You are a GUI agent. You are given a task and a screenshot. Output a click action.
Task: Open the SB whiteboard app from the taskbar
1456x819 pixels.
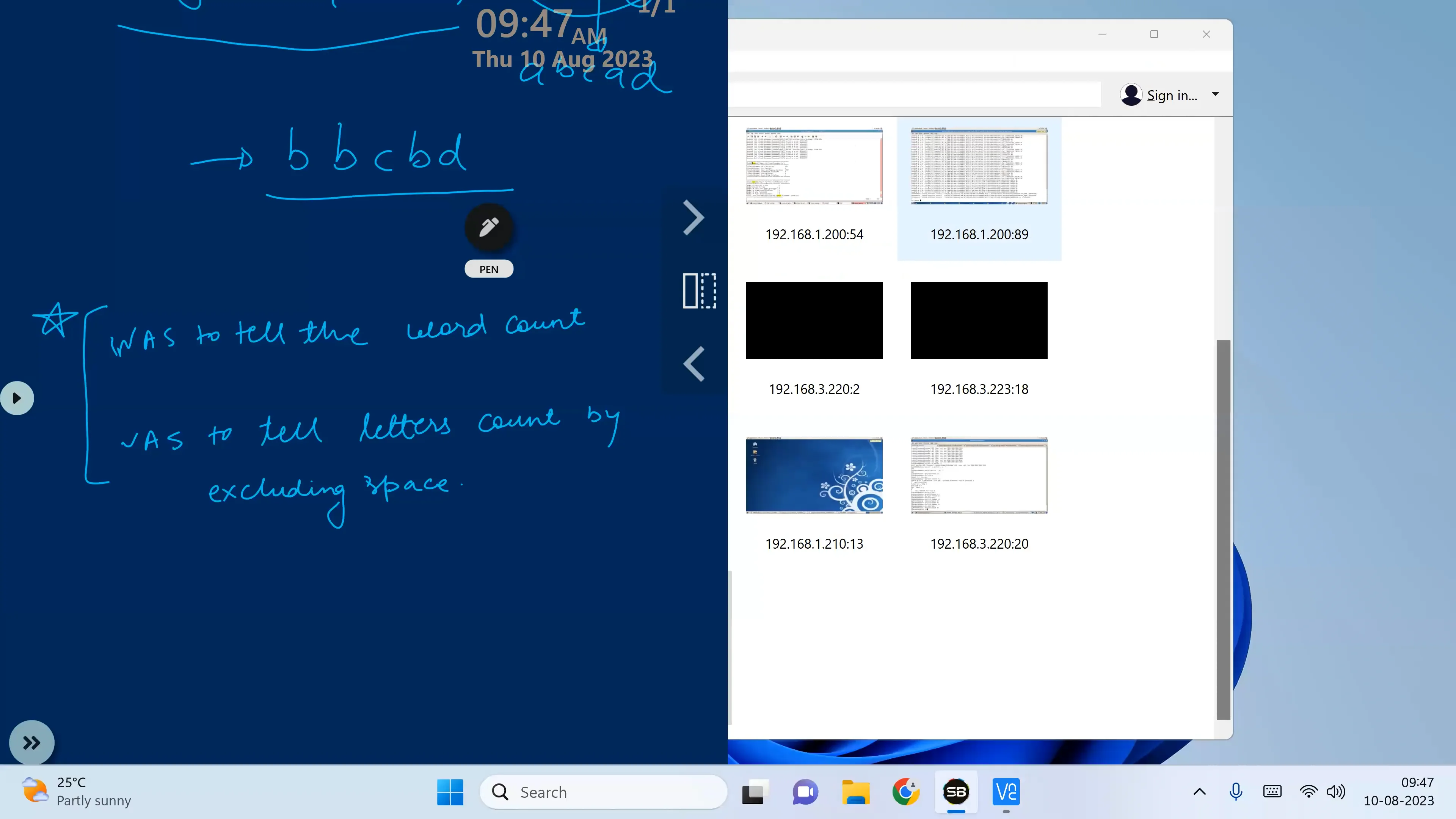[956, 792]
